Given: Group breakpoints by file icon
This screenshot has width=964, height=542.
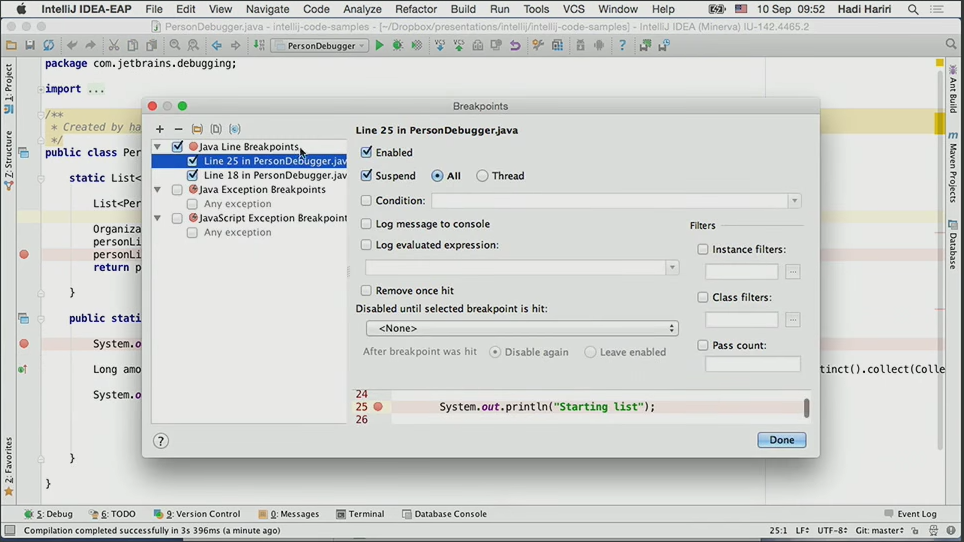Looking at the screenshot, I should click(216, 129).
